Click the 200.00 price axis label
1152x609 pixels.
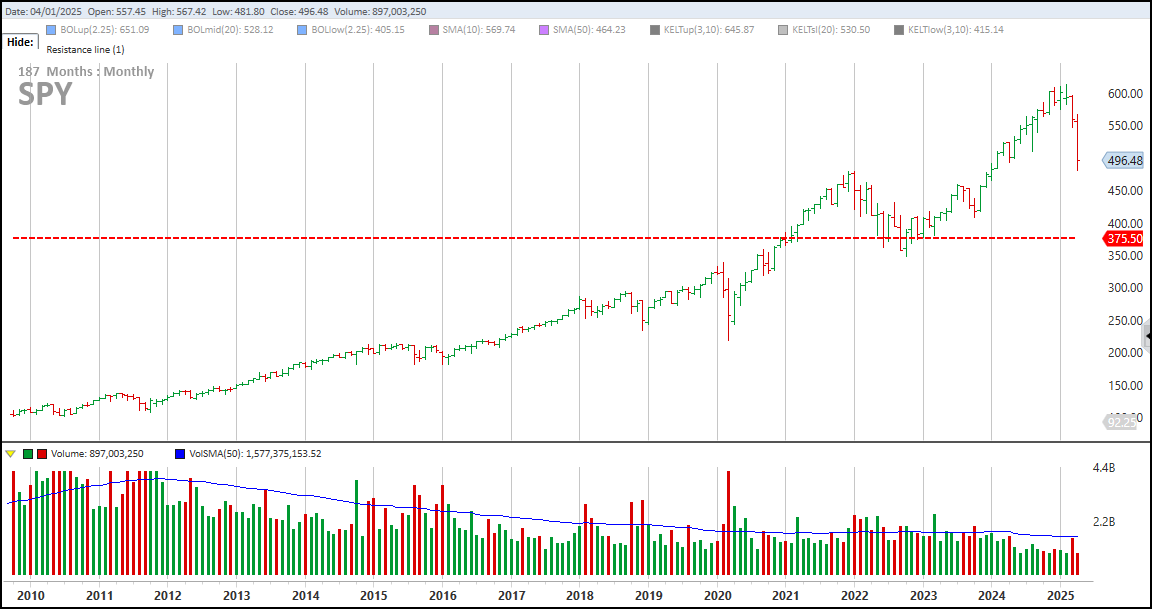click(1127, 353)
